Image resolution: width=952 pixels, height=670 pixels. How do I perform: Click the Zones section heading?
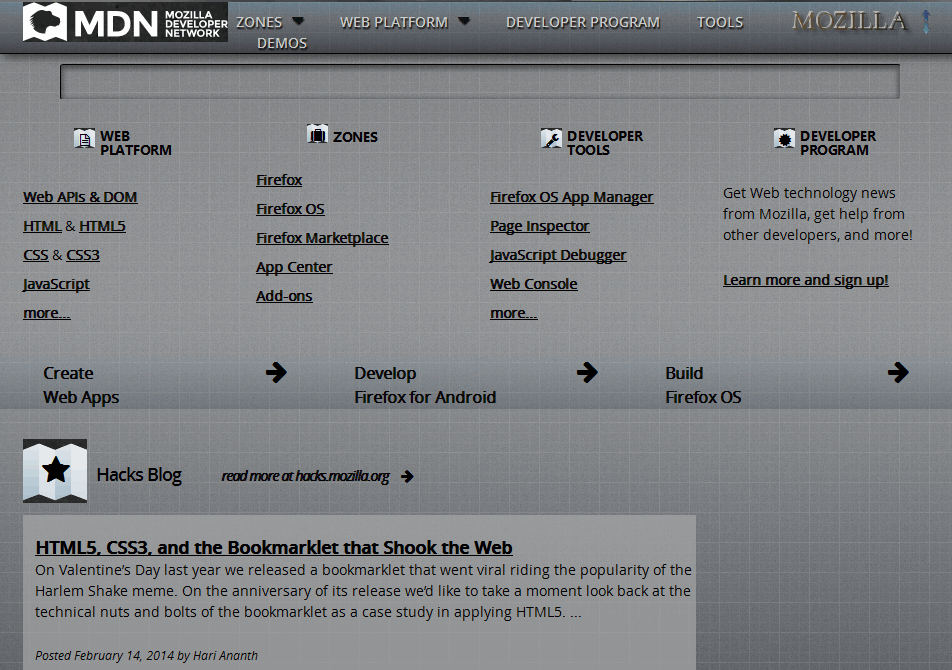pyautogui.click(x=355, y=137)
